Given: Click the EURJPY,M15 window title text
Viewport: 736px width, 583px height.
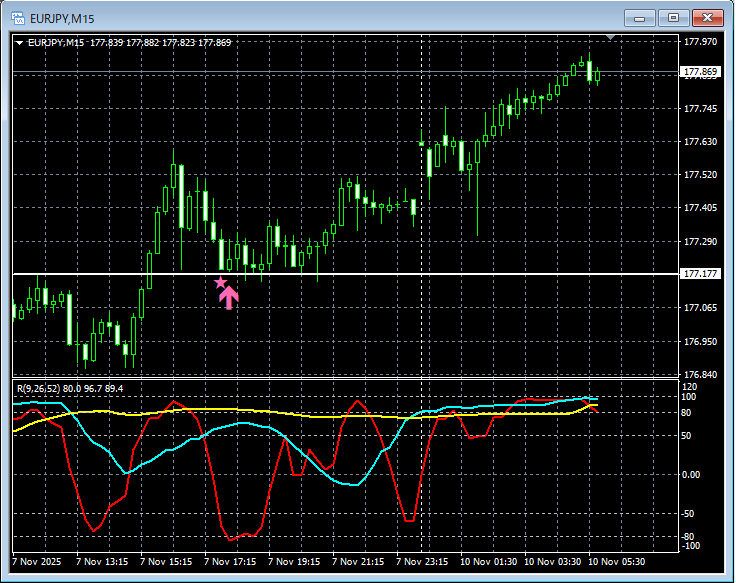Looking at the screenshot, I should [x=62, y=19].
